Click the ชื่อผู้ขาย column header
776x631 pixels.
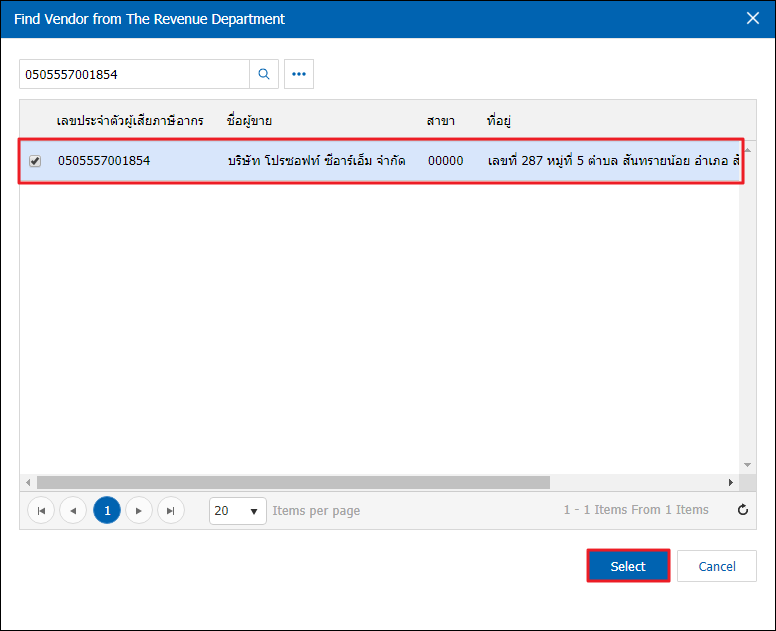click(x=249, y=121)
